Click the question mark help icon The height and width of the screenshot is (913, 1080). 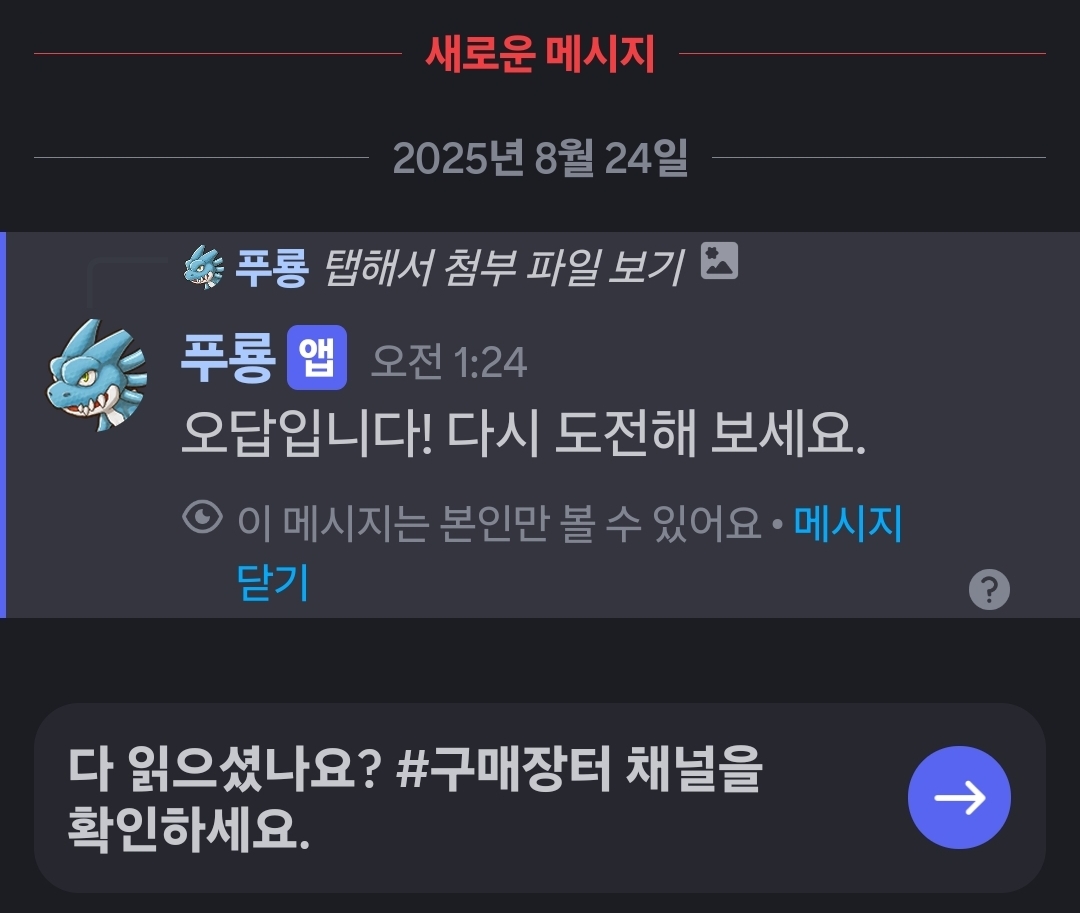point(989,589)
